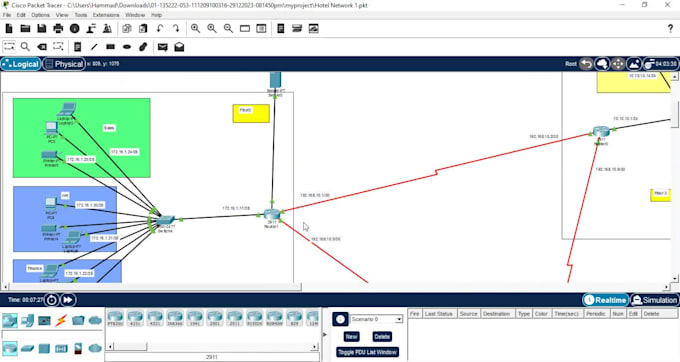
Task: Zoom out of the workspace
Action: (229, 29)
